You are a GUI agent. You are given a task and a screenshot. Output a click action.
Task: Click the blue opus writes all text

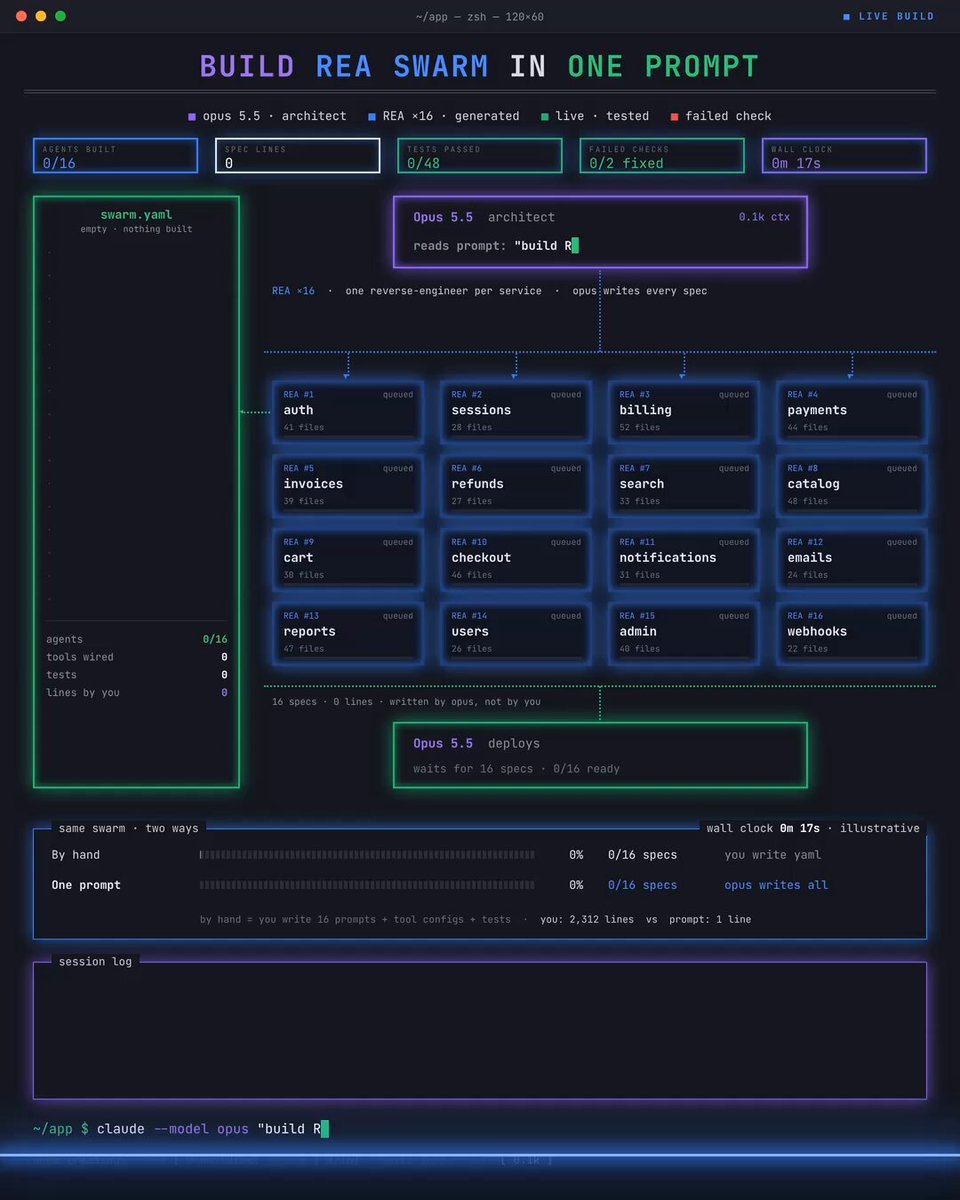[776, 885]
